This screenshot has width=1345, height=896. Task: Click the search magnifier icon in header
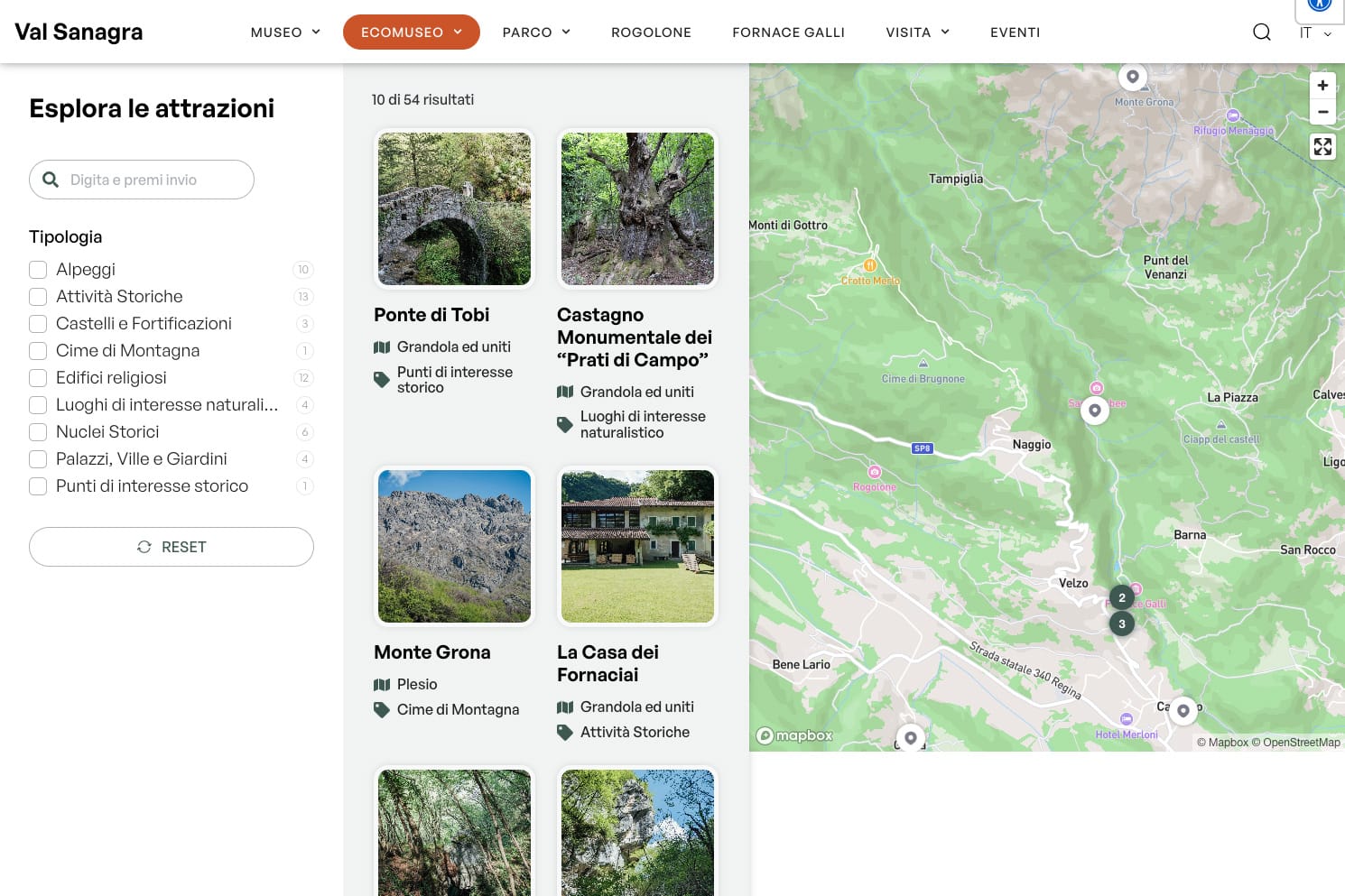click(1261, 32)
